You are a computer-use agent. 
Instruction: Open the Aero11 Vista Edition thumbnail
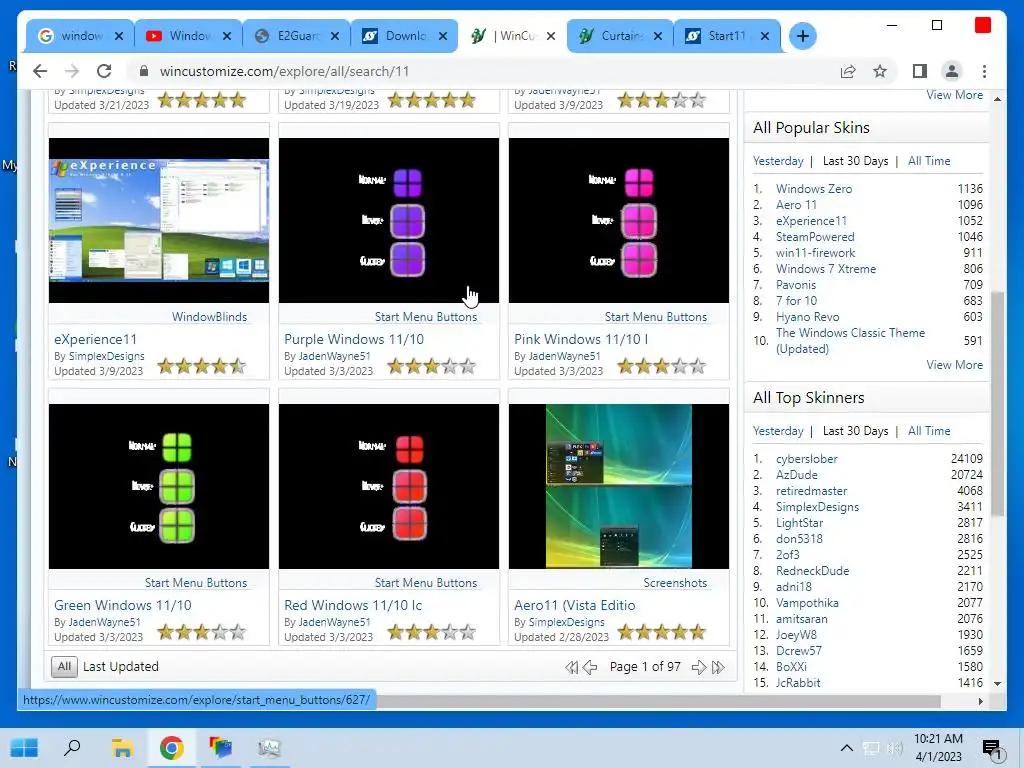618,486
